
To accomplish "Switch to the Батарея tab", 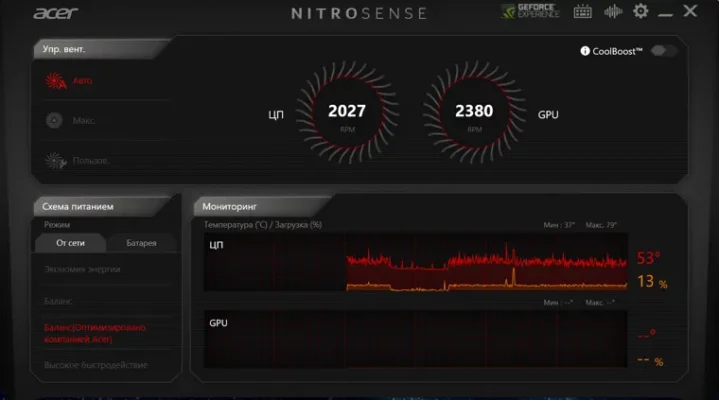I will tap(141, 243).
